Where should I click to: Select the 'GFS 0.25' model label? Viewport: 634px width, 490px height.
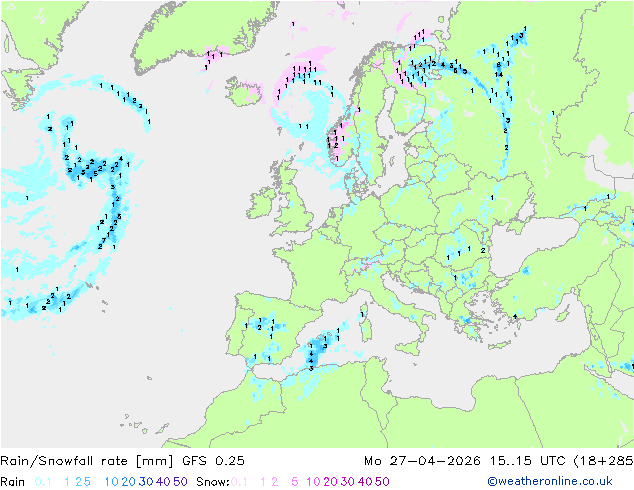213,461
